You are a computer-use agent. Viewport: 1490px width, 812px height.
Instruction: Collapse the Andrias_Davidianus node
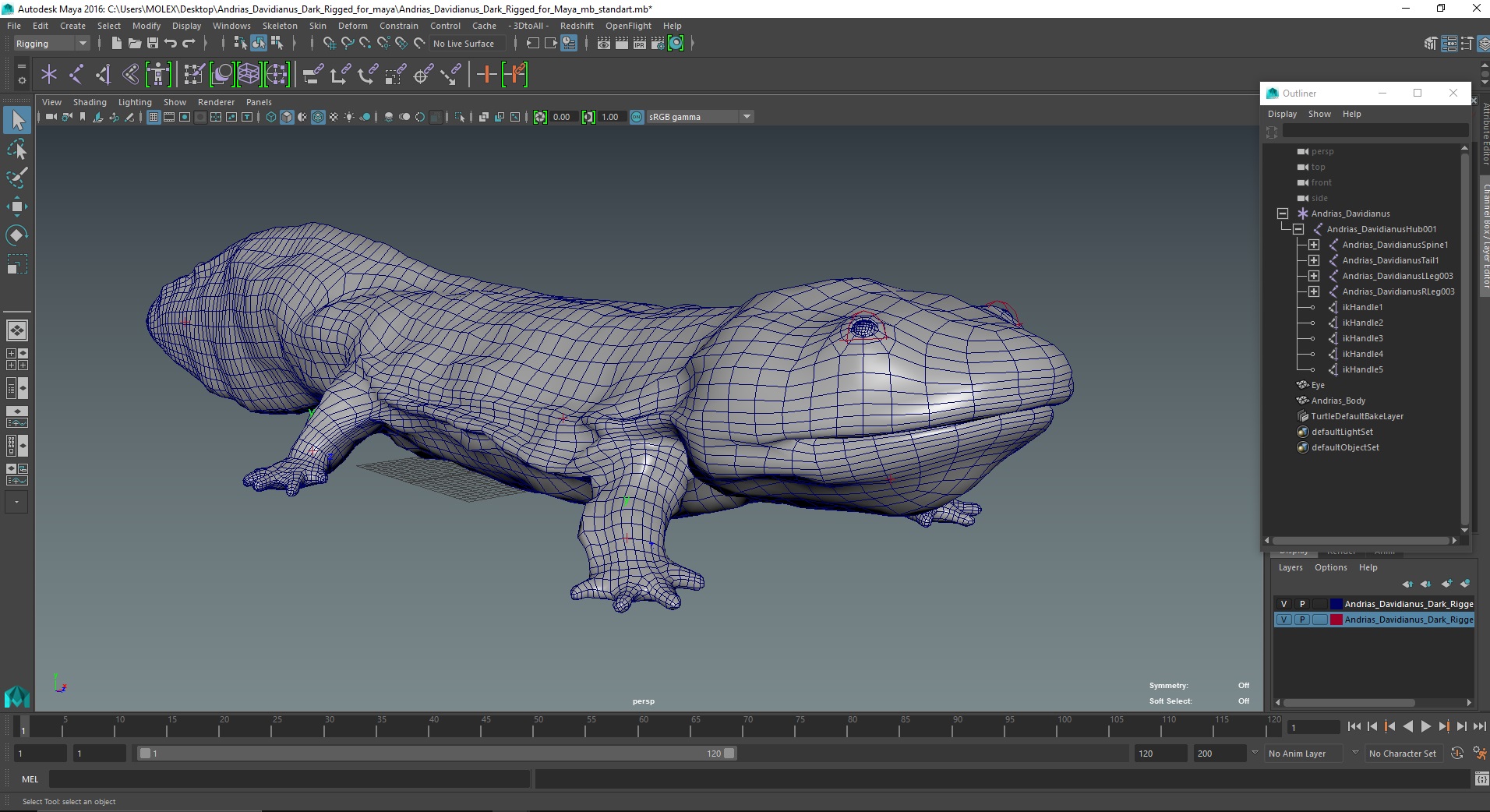pos(1282,214)
